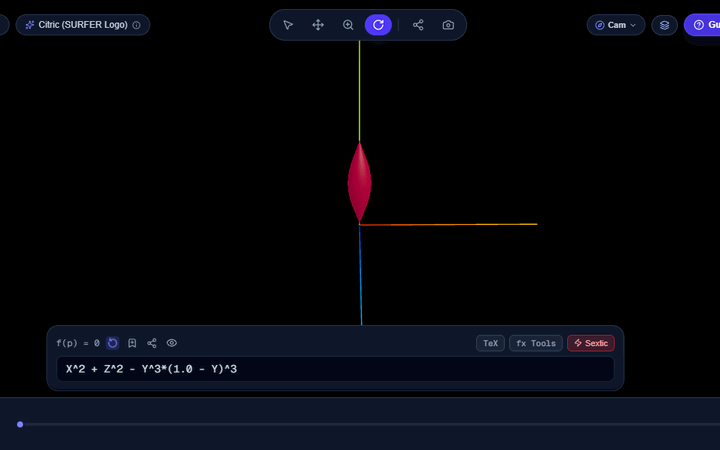Share the formula from editor panel

152,343
